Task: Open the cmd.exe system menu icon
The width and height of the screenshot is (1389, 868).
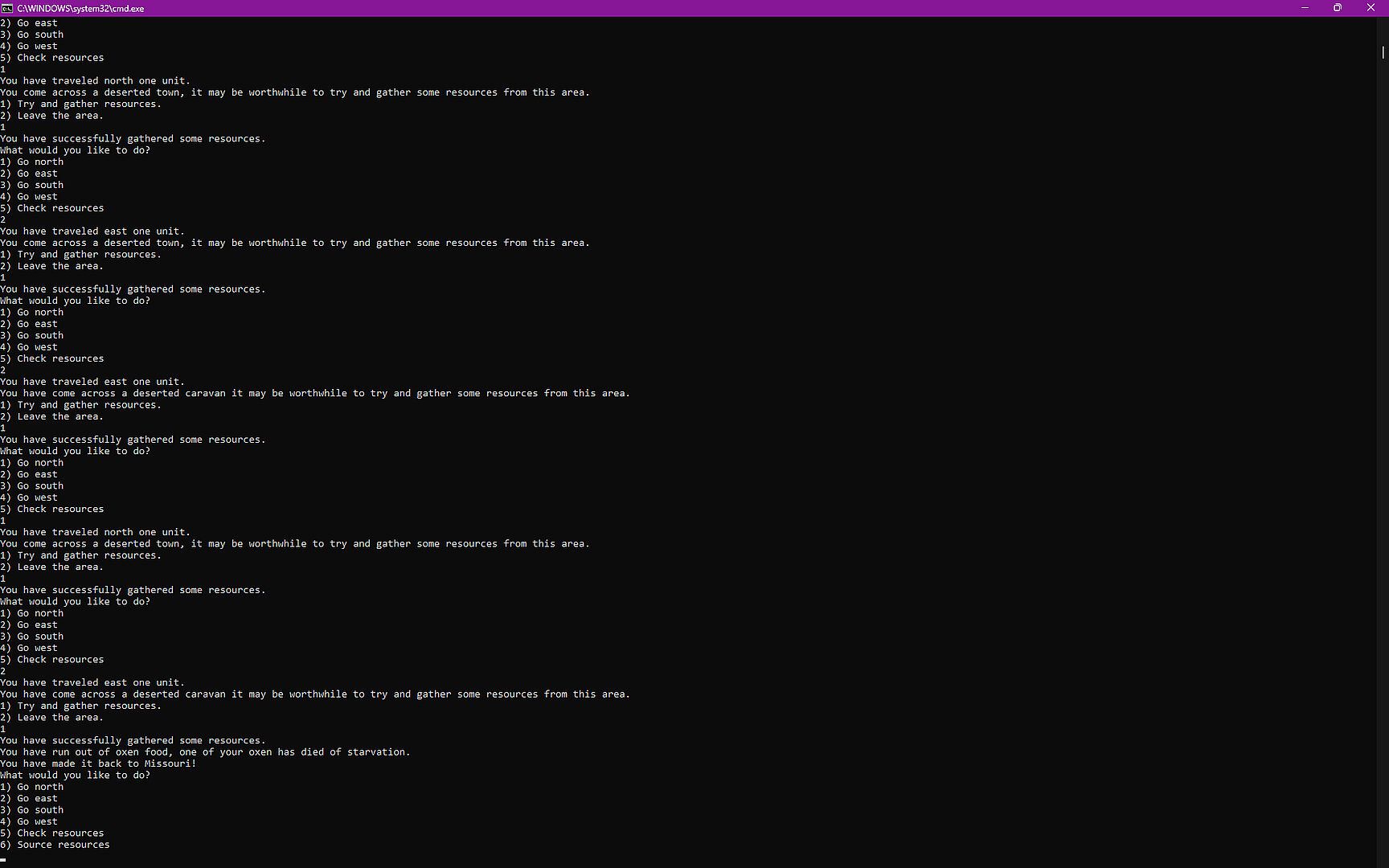Action: pos(6,8)
